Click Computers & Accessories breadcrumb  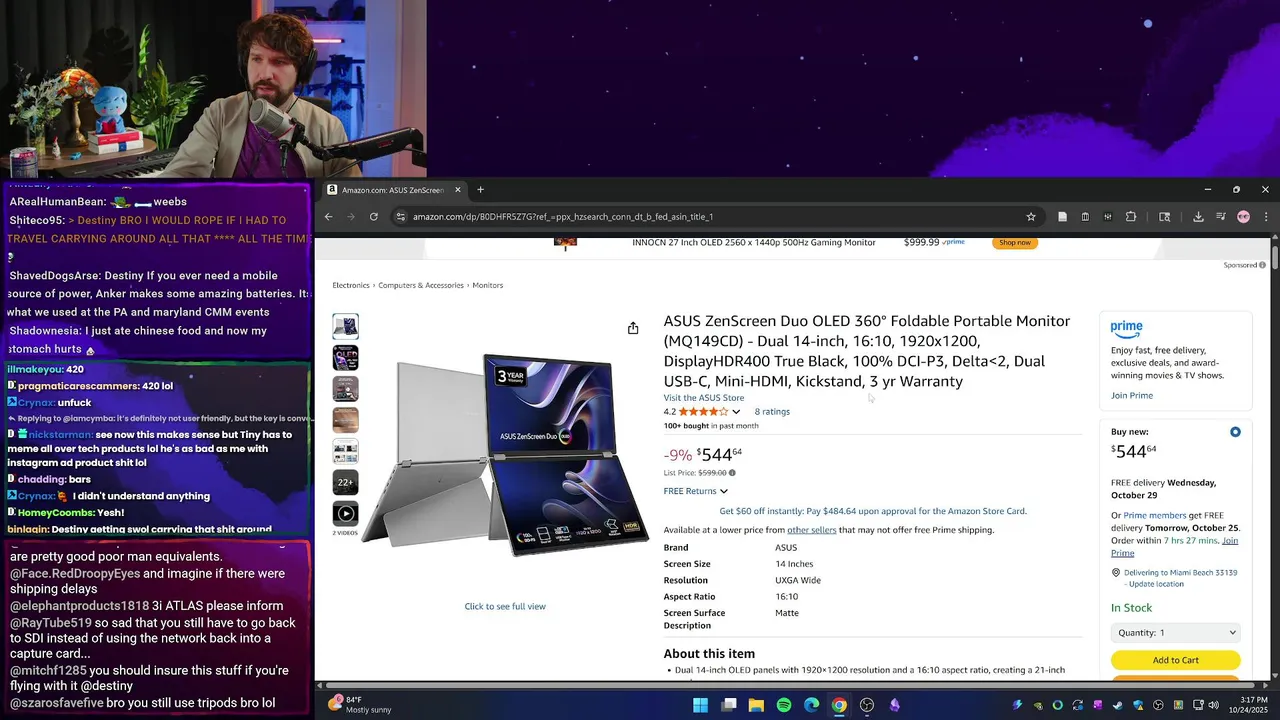coord(421,286)
